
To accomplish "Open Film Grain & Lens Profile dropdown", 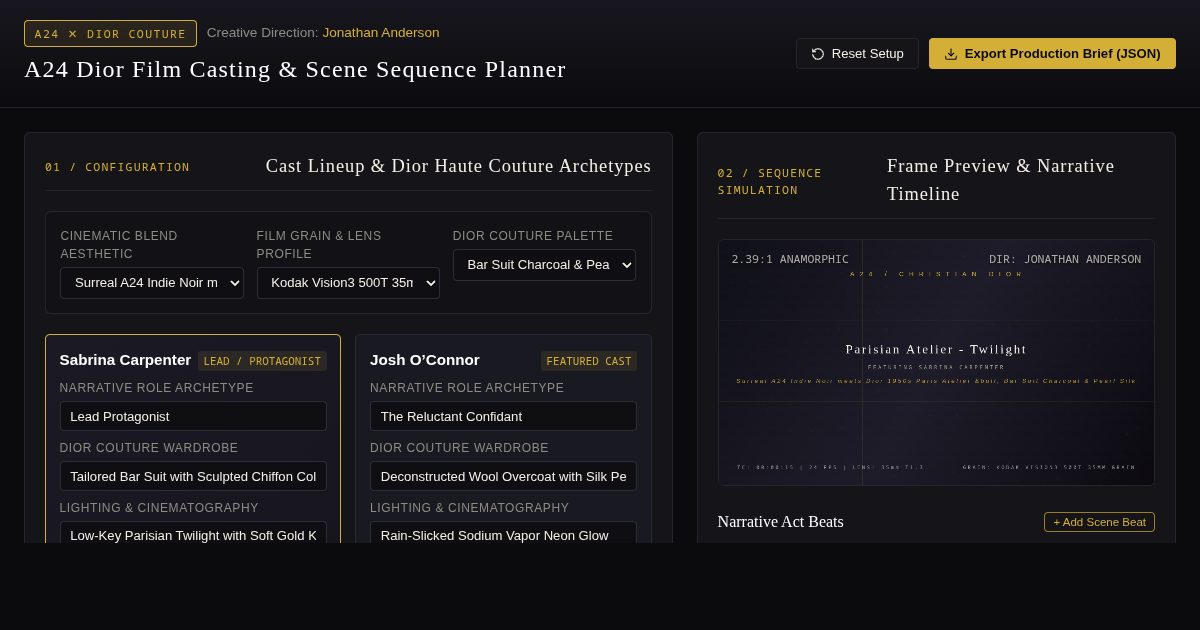I will coord(348,283).
